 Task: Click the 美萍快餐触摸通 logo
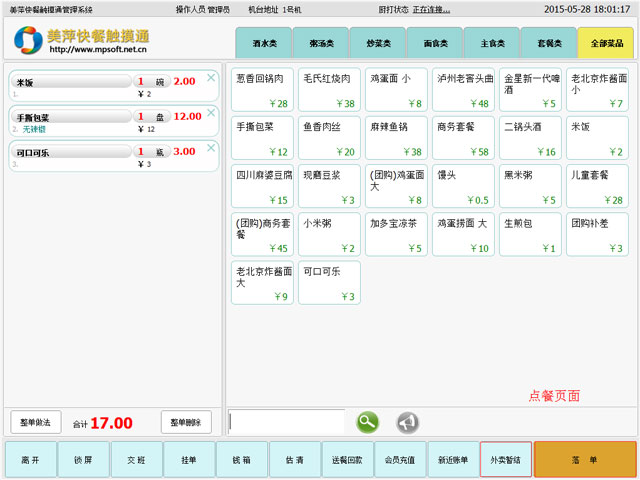point(82,40)
